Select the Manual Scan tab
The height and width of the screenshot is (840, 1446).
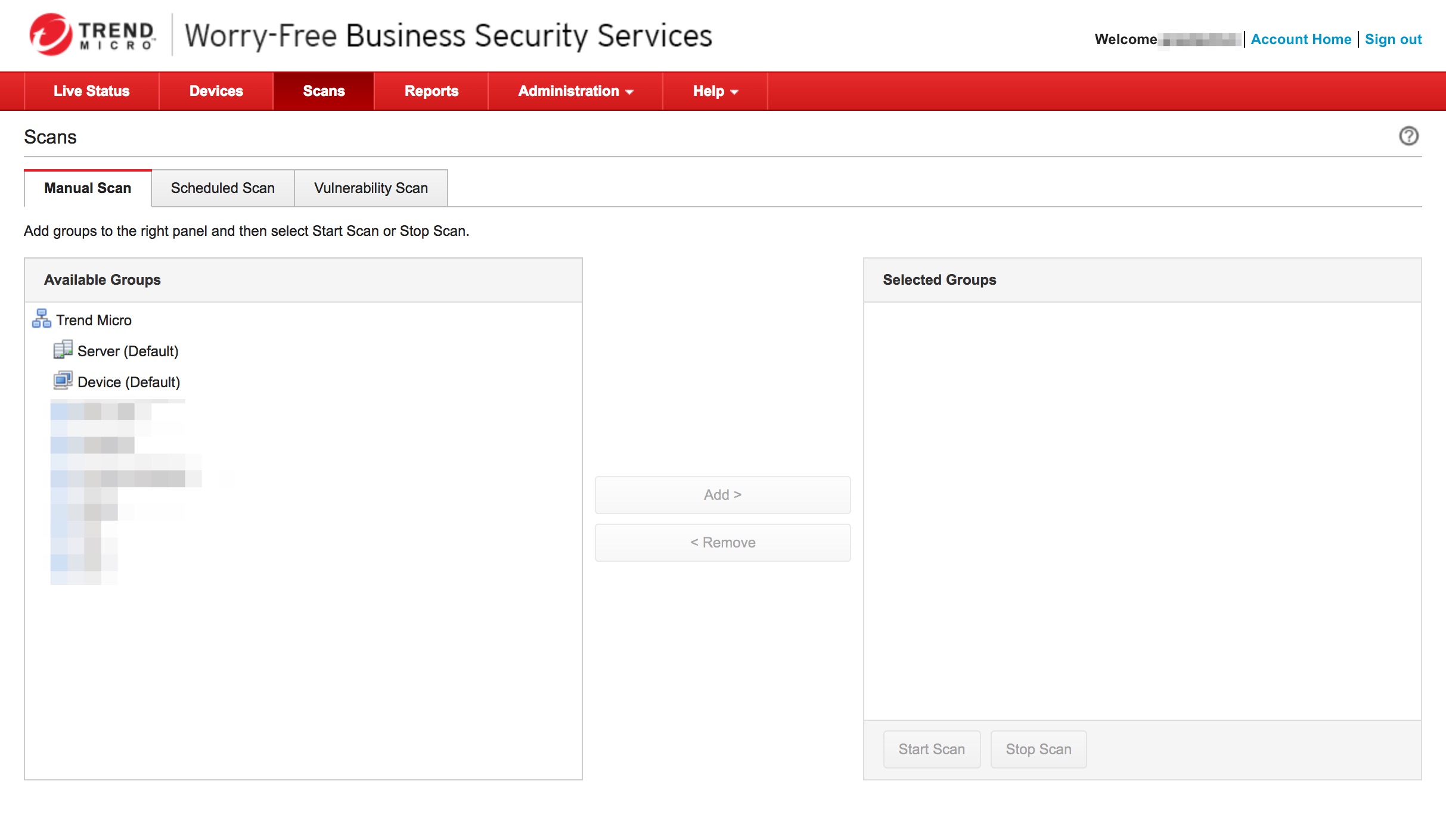(88, 188)
